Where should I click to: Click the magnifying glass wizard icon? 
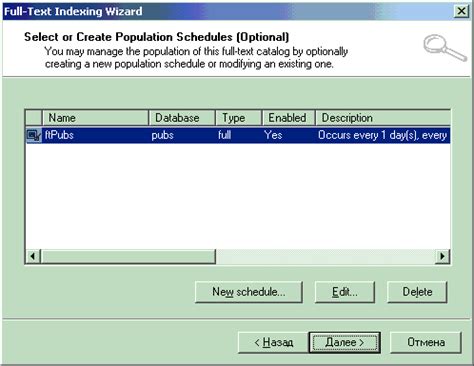[445, 48]
